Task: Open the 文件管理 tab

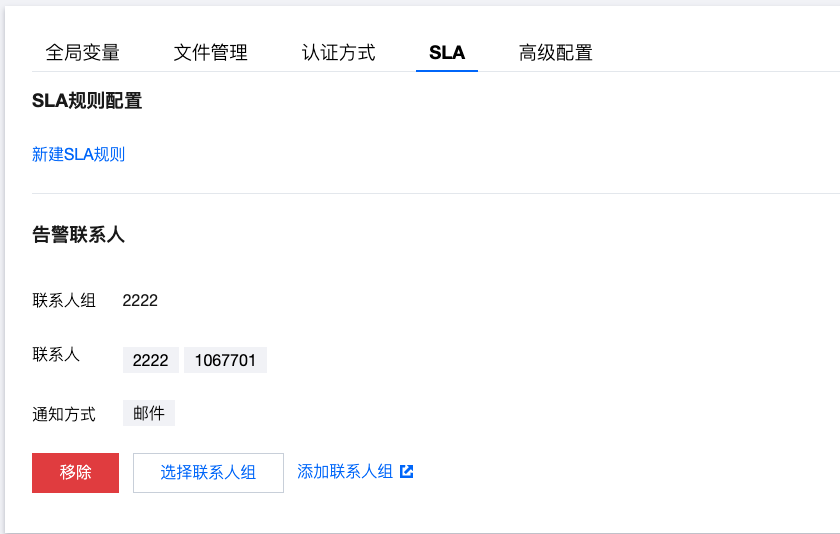Action: click(x=210, y=53)
